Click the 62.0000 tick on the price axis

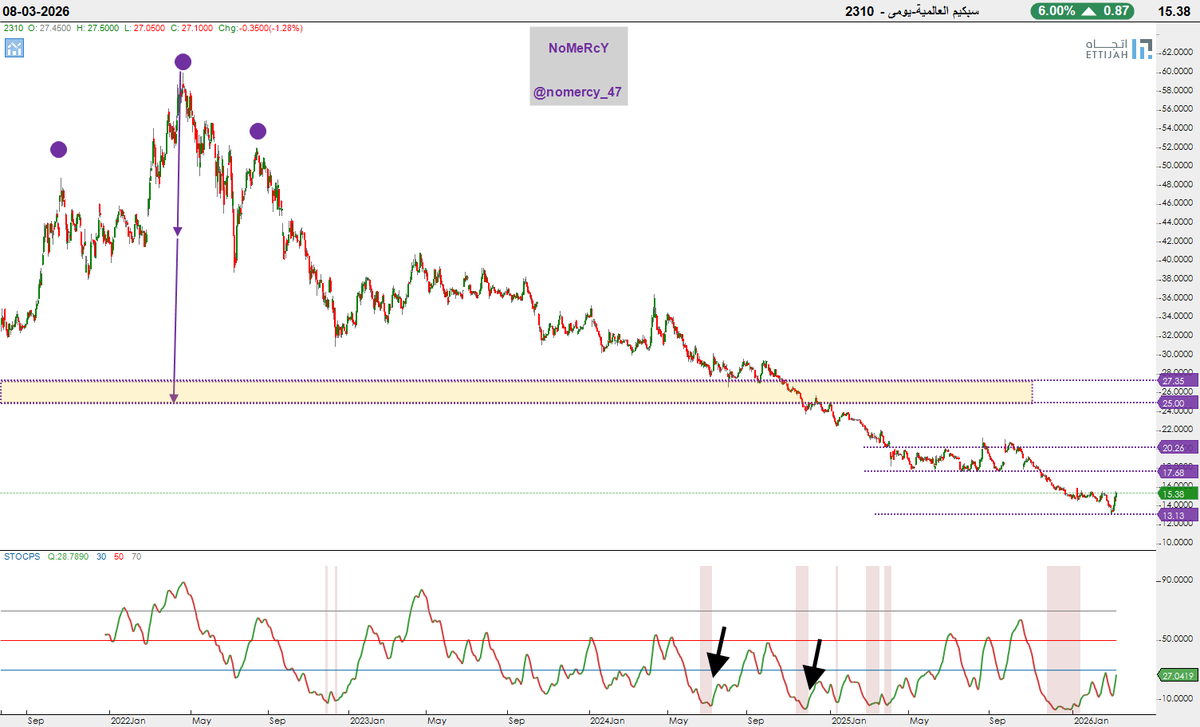click(x=1176, y=52)
